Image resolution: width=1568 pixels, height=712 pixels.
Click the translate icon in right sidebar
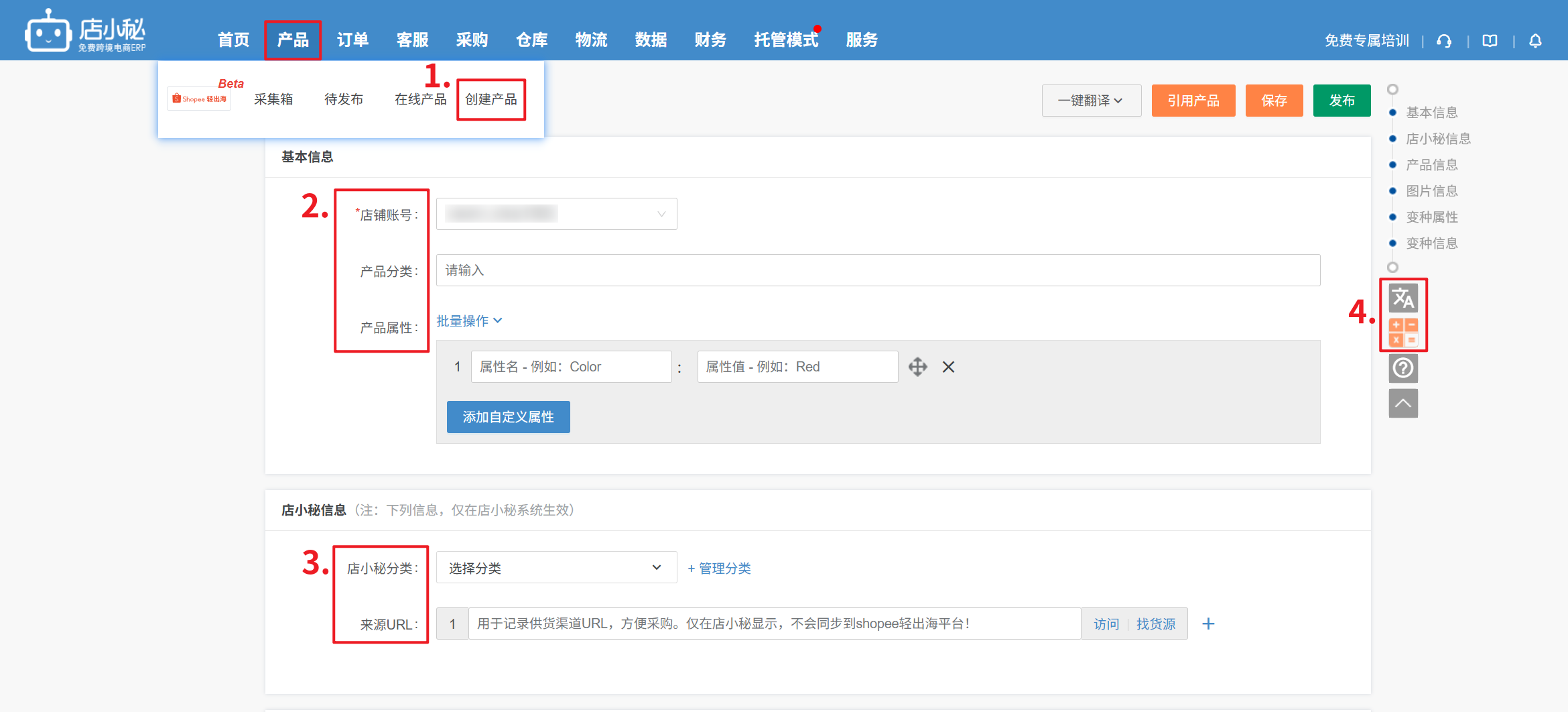(1402, 298)
